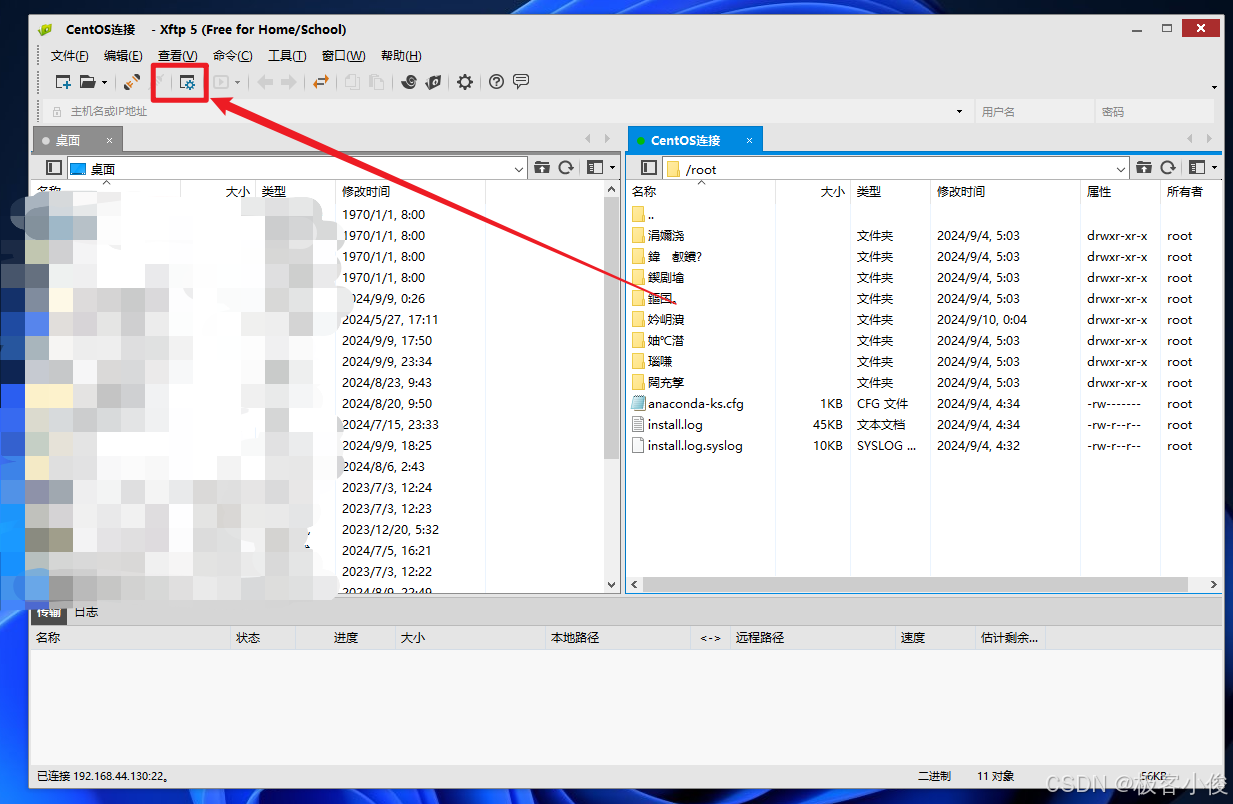Click the New Session toolbar icon
Screen dimensions: 1233x804
63,82
